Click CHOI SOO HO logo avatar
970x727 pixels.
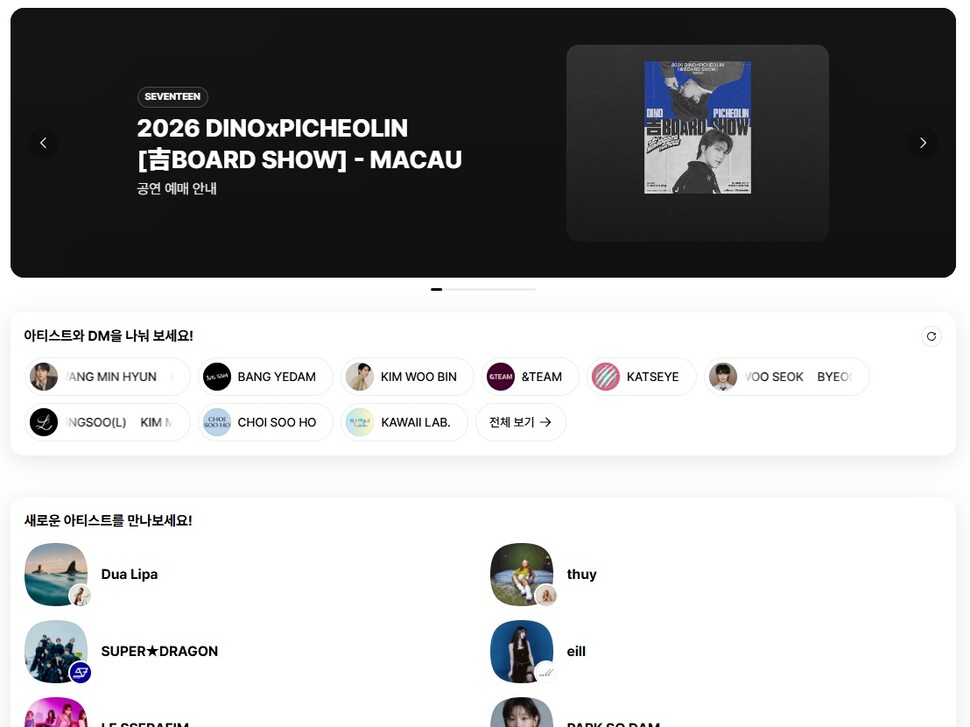(x=217, y=423)
